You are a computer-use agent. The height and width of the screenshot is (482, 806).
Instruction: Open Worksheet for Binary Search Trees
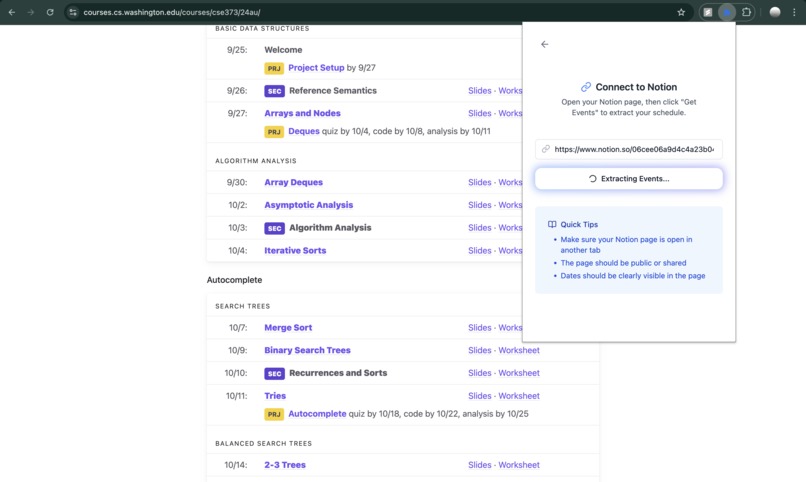(x=519, y=350)
